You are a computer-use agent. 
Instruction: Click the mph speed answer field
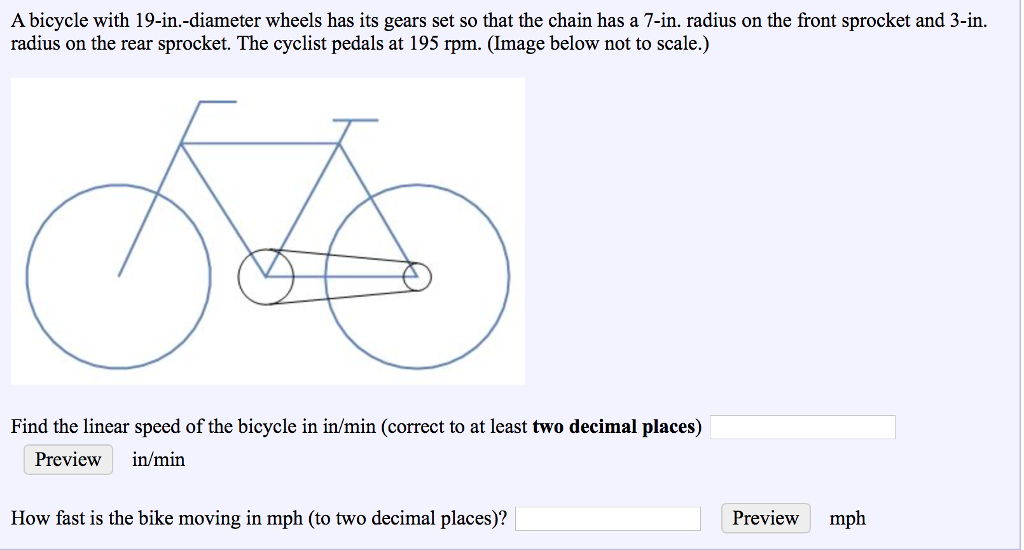pyautogui.click(x=608, y=519)
